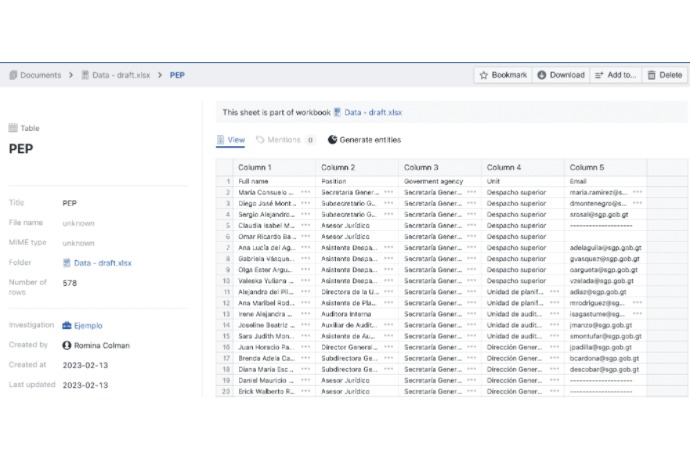Click the PEP breadcrumb entry
The image size is (690, 460).
(x=177, y=75)
